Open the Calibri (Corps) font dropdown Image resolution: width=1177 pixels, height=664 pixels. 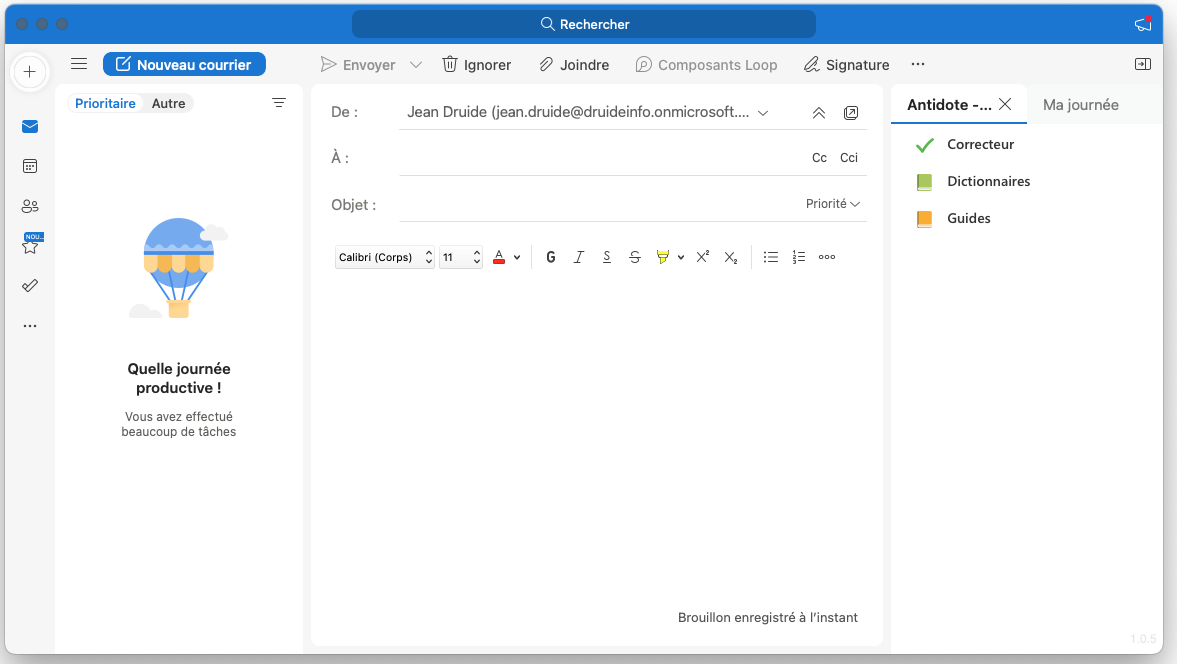click(x=385, y=257)
